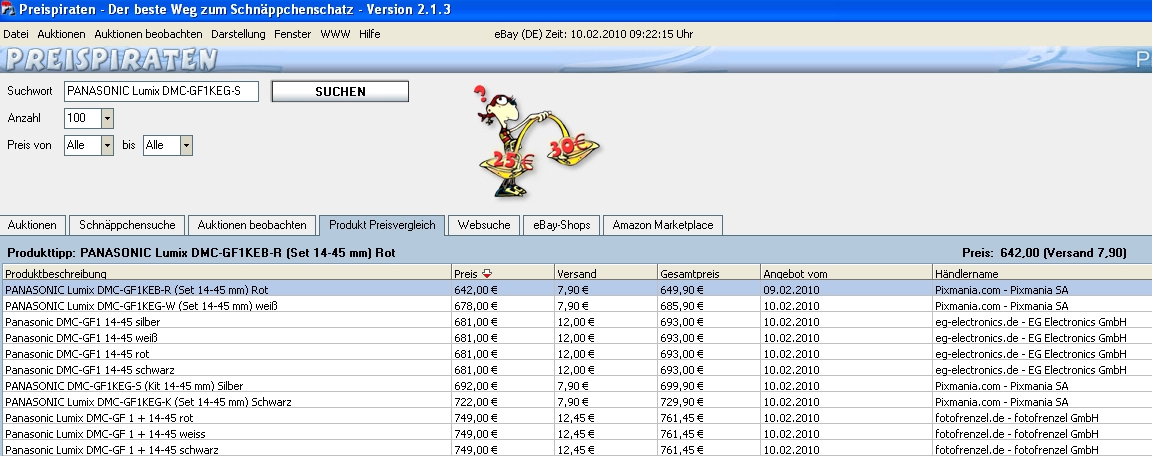Click the red sort arrow in Preis column

486,274
